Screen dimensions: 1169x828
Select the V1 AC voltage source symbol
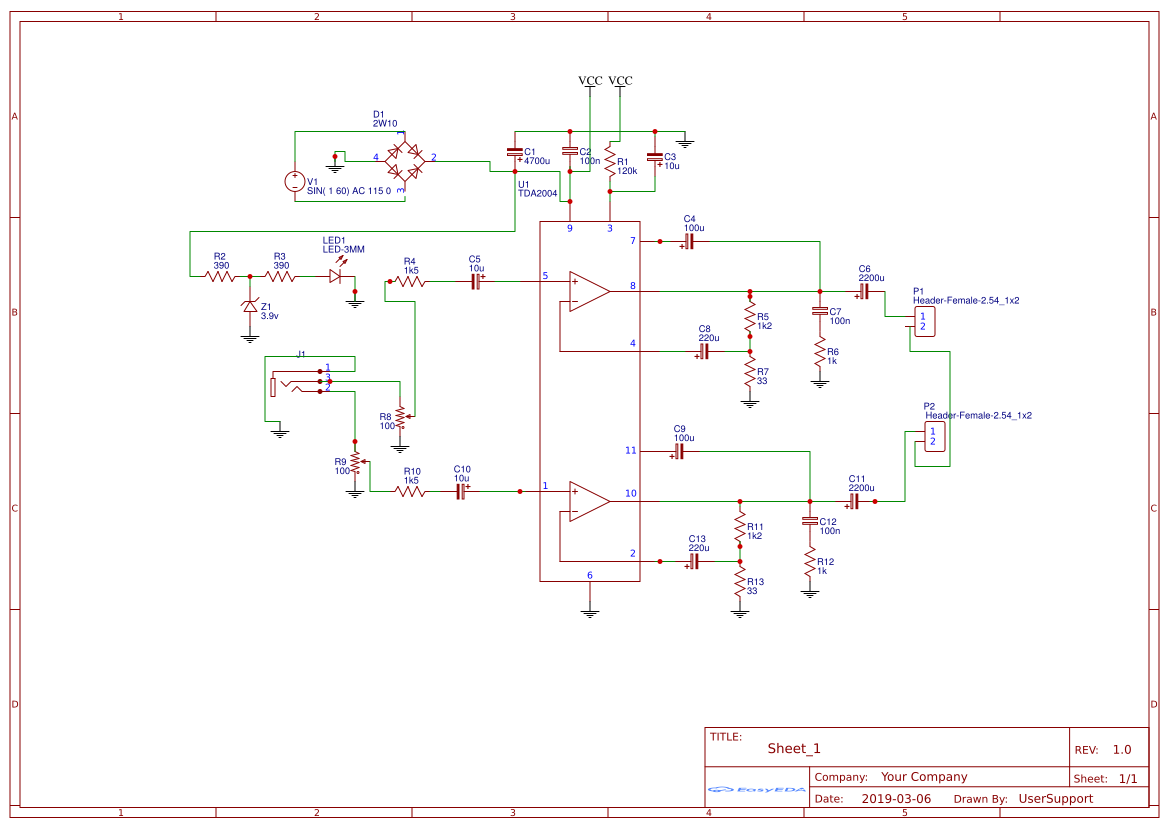(294, 181)
